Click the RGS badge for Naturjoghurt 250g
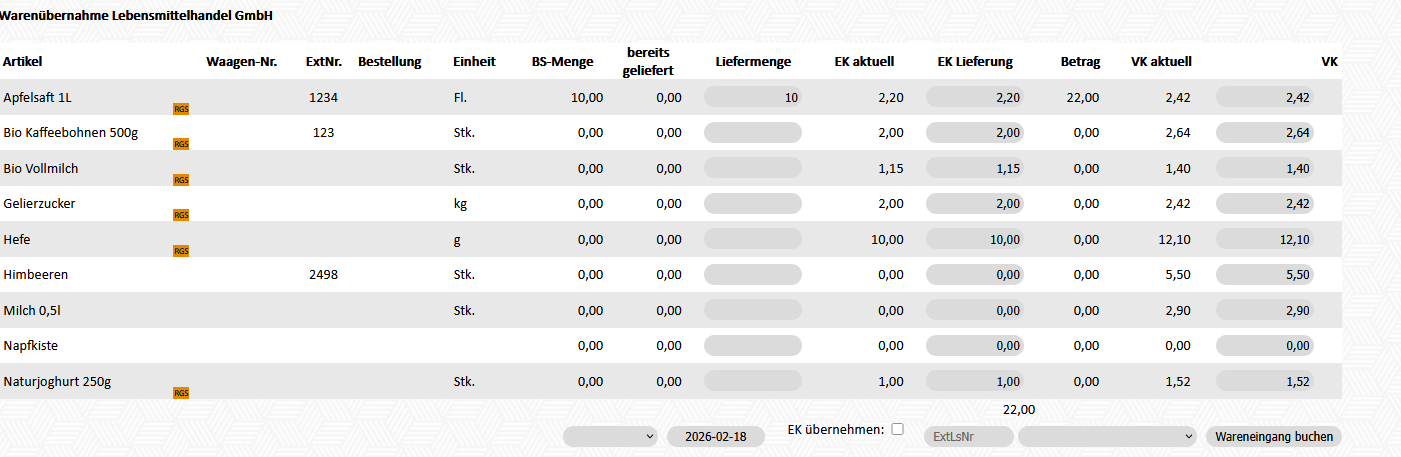The image size is (1401, 457). coord(181,393)
